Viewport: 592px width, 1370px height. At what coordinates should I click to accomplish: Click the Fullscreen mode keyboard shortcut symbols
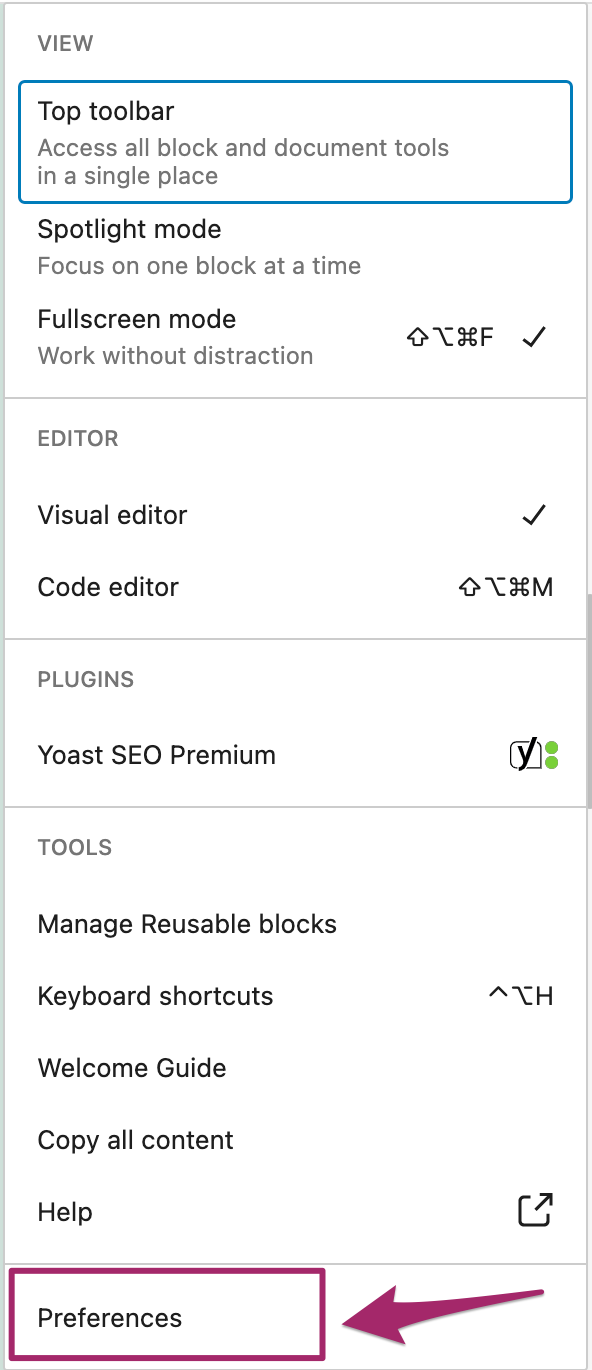pyautogui.click(x=450, y=337)
